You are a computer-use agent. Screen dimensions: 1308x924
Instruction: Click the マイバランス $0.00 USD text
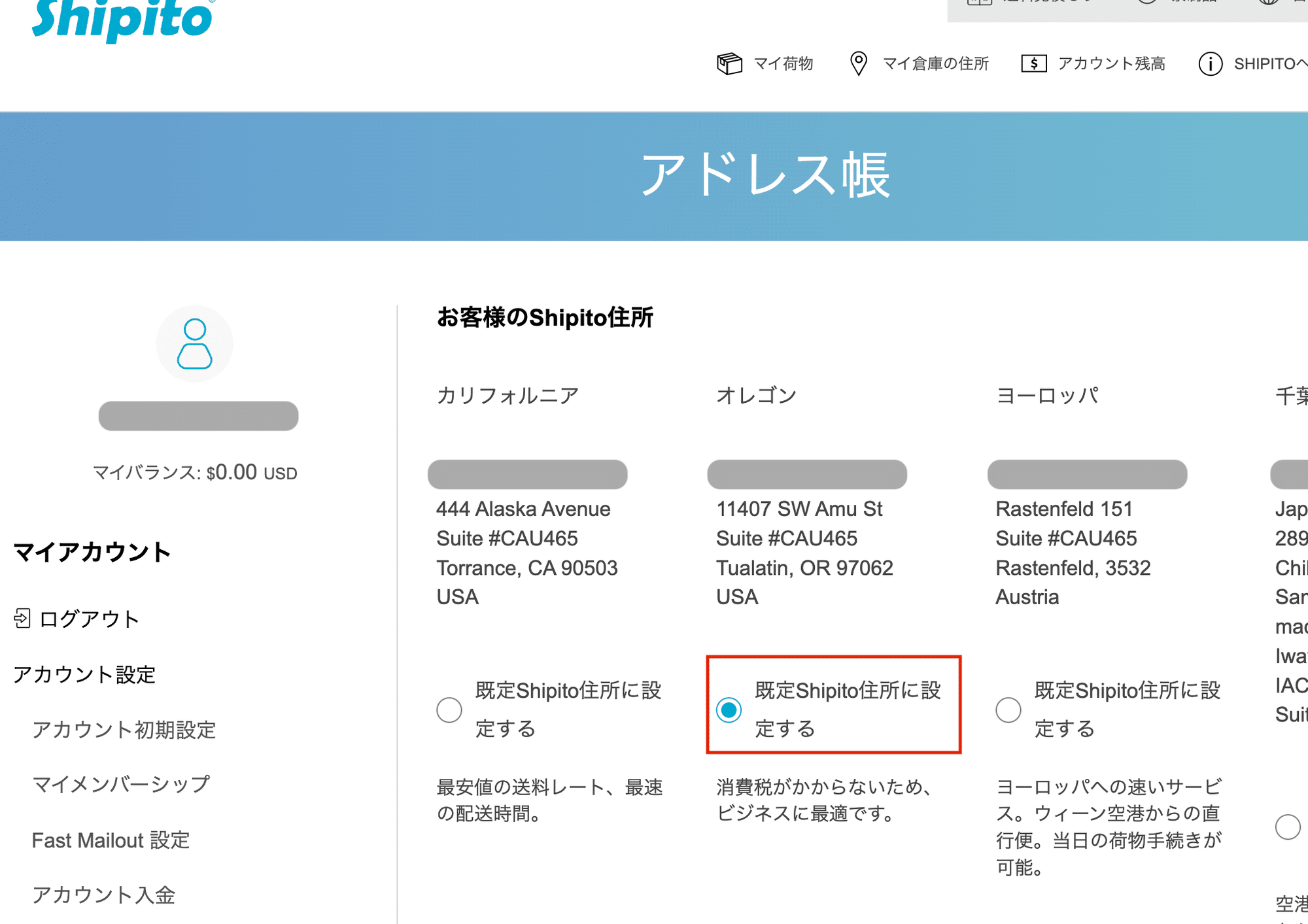coord(195,472)
